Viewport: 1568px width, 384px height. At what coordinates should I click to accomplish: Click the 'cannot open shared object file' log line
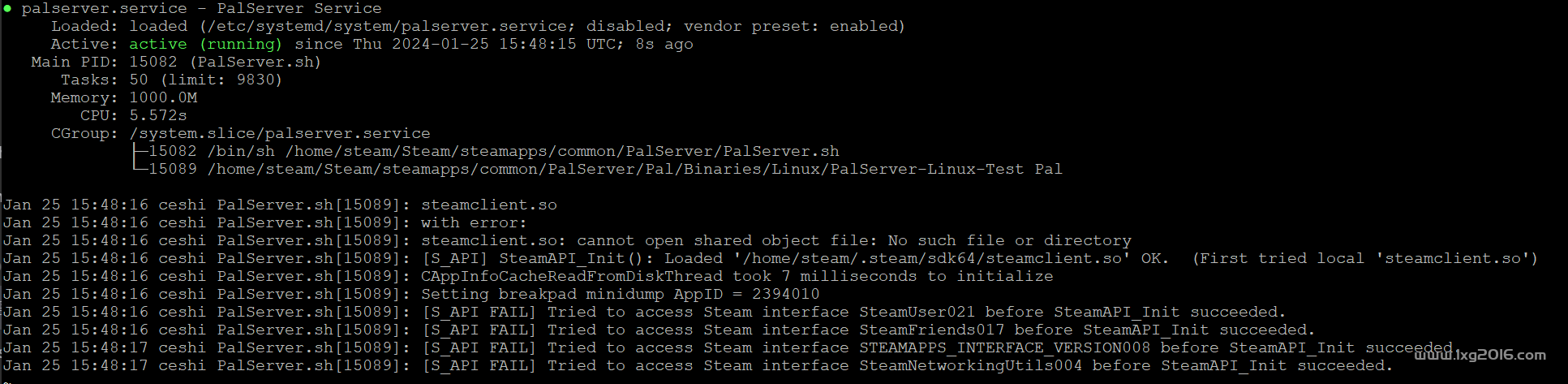[567, 241]
